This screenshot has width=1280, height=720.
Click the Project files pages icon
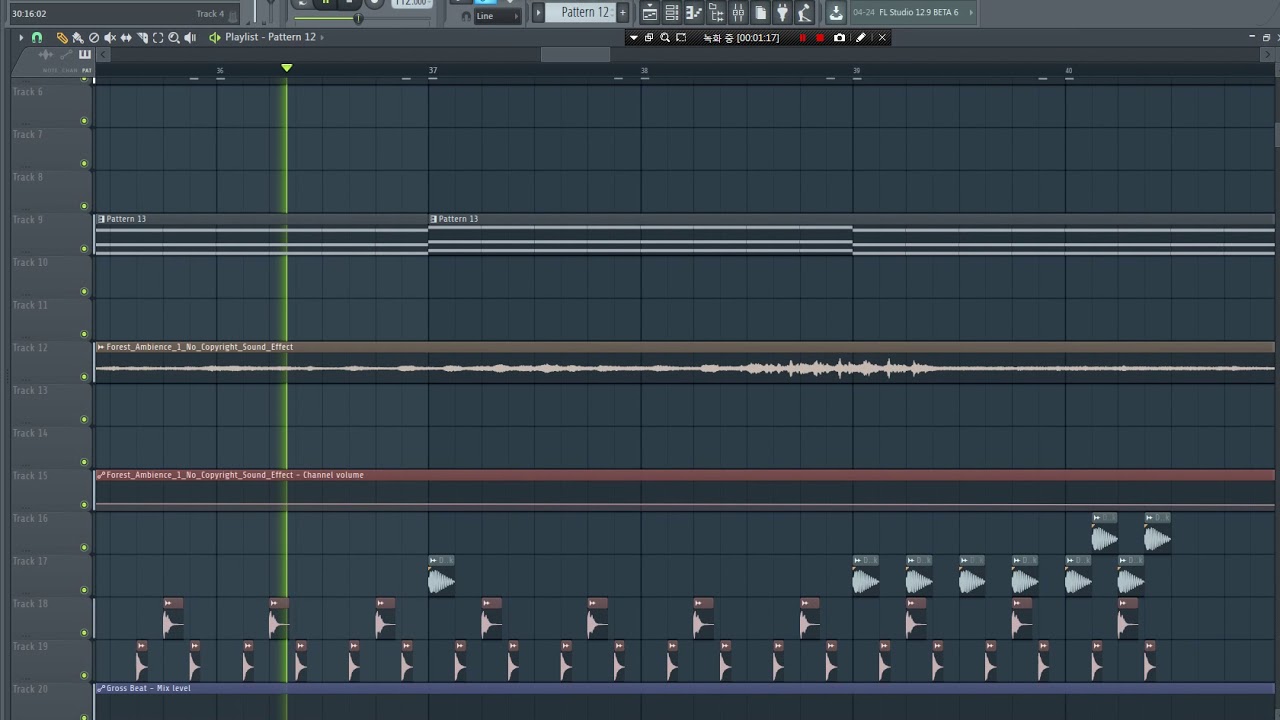point(760,12)
